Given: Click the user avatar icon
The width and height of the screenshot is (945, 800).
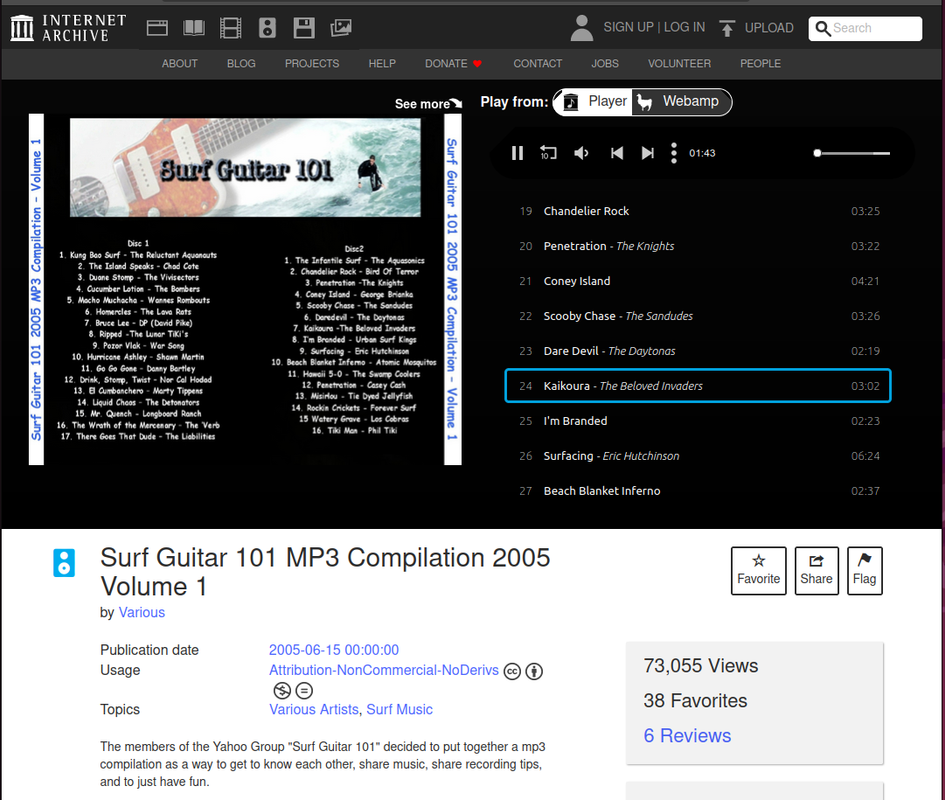Looking at the screenshot, I should tap(582, 28).
